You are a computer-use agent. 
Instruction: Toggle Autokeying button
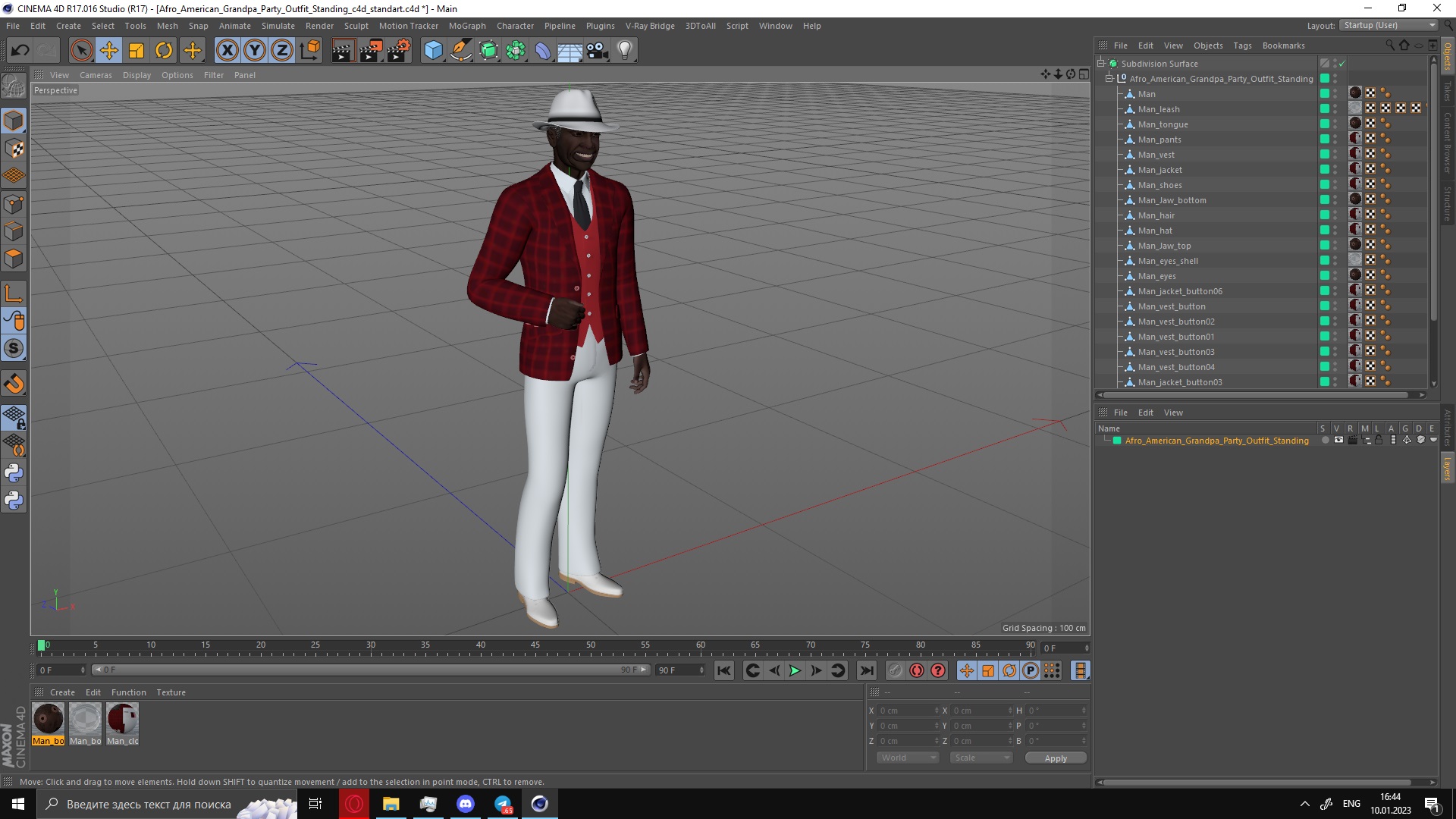click(917, 670)
